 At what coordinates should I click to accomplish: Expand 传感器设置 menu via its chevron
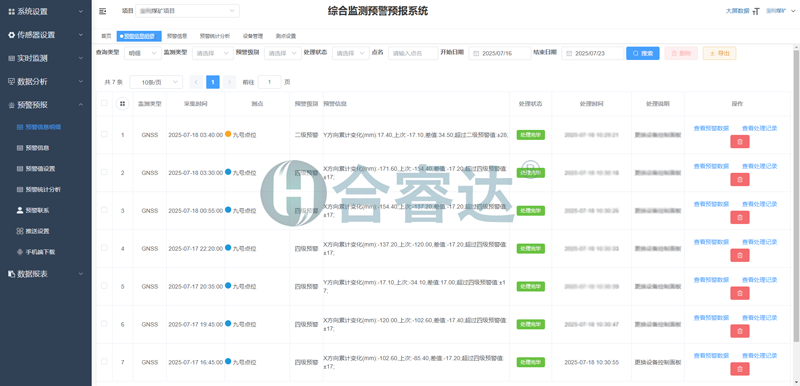[81, 35]
